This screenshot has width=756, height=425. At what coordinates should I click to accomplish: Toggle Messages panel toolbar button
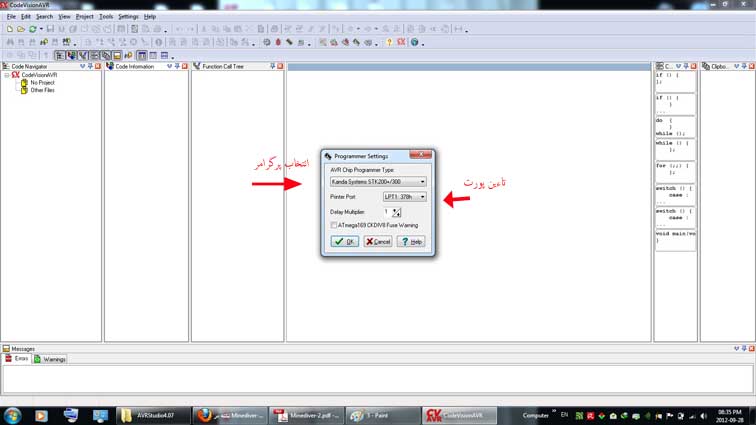(117, 55)
